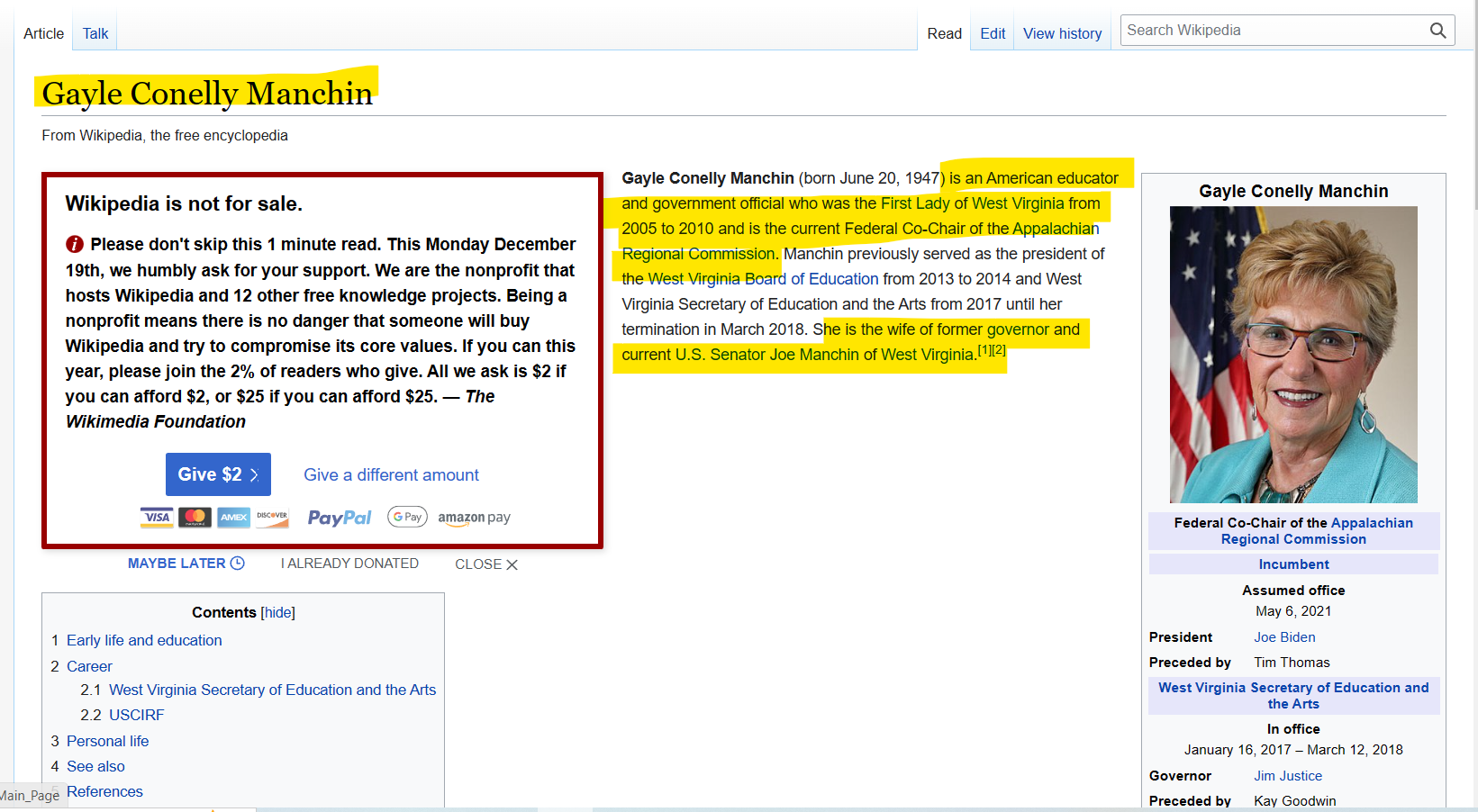Click citation reference [2]
The height and width of the screenshot is (812, 1478).
(x=999, y=350)
